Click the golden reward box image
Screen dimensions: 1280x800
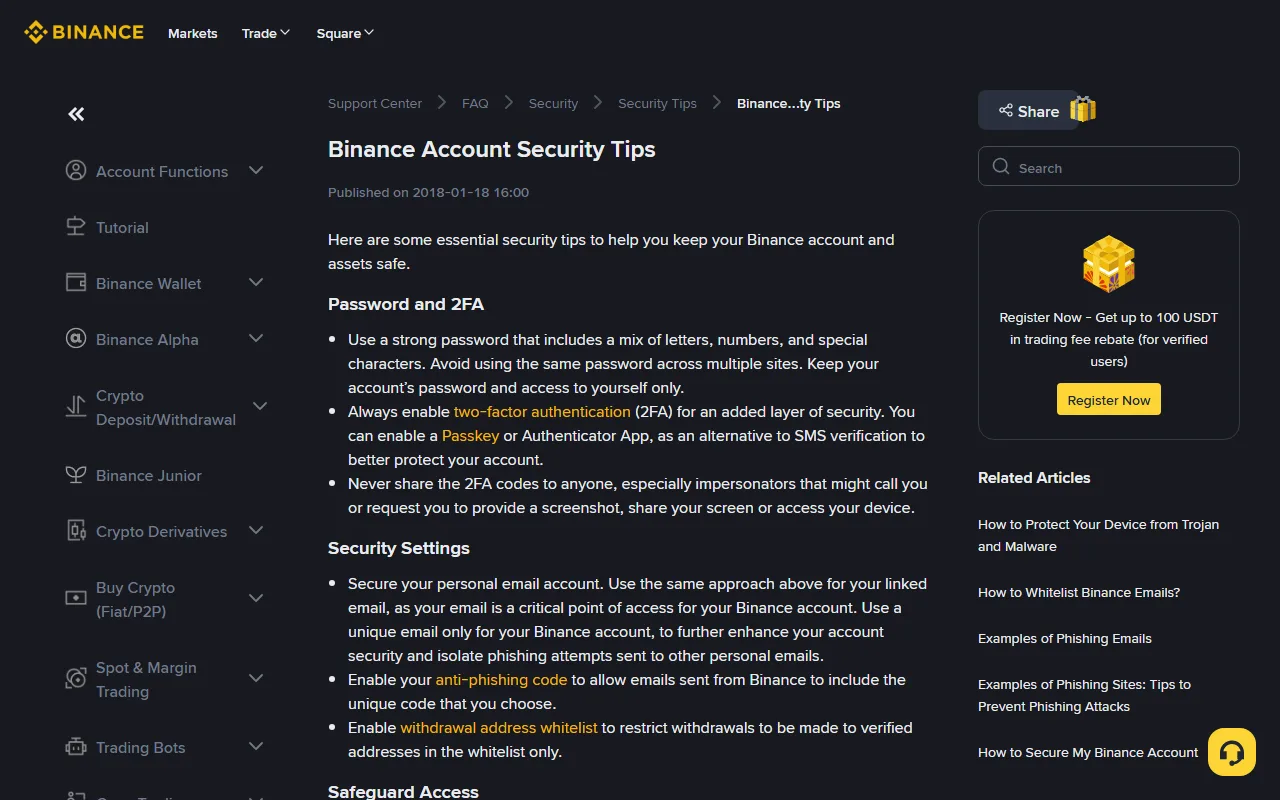point(1109,264)
